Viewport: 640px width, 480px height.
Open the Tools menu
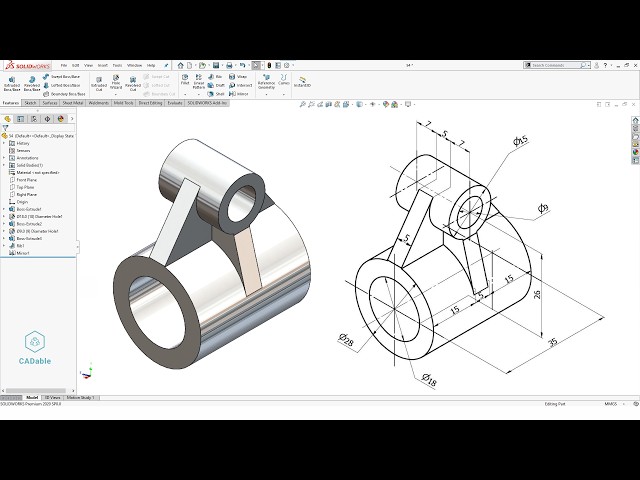(118, 65)
